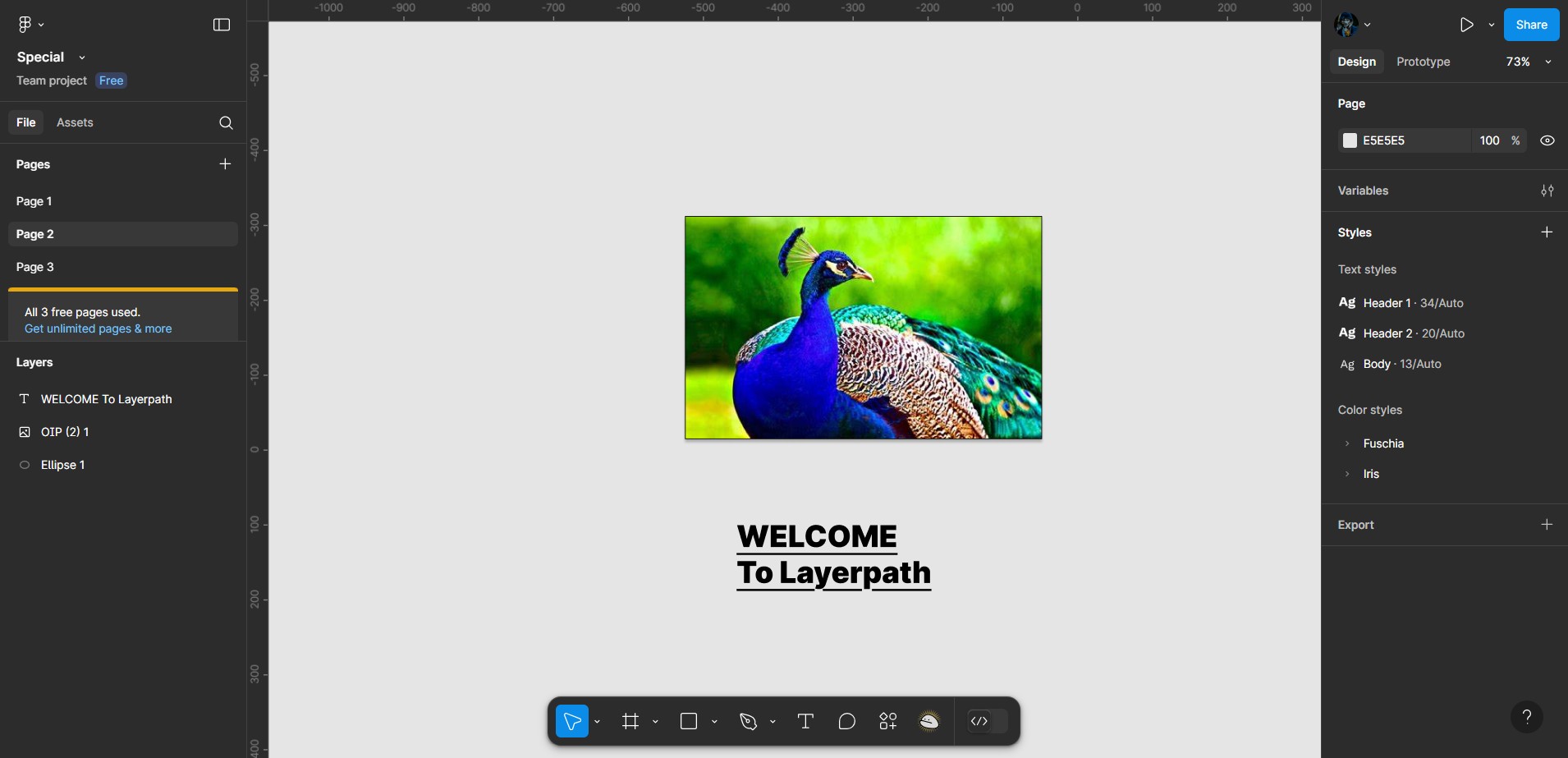1568x758 pixels.
Task: Click Get unlimited pages & more link
Action: point(98,328)
